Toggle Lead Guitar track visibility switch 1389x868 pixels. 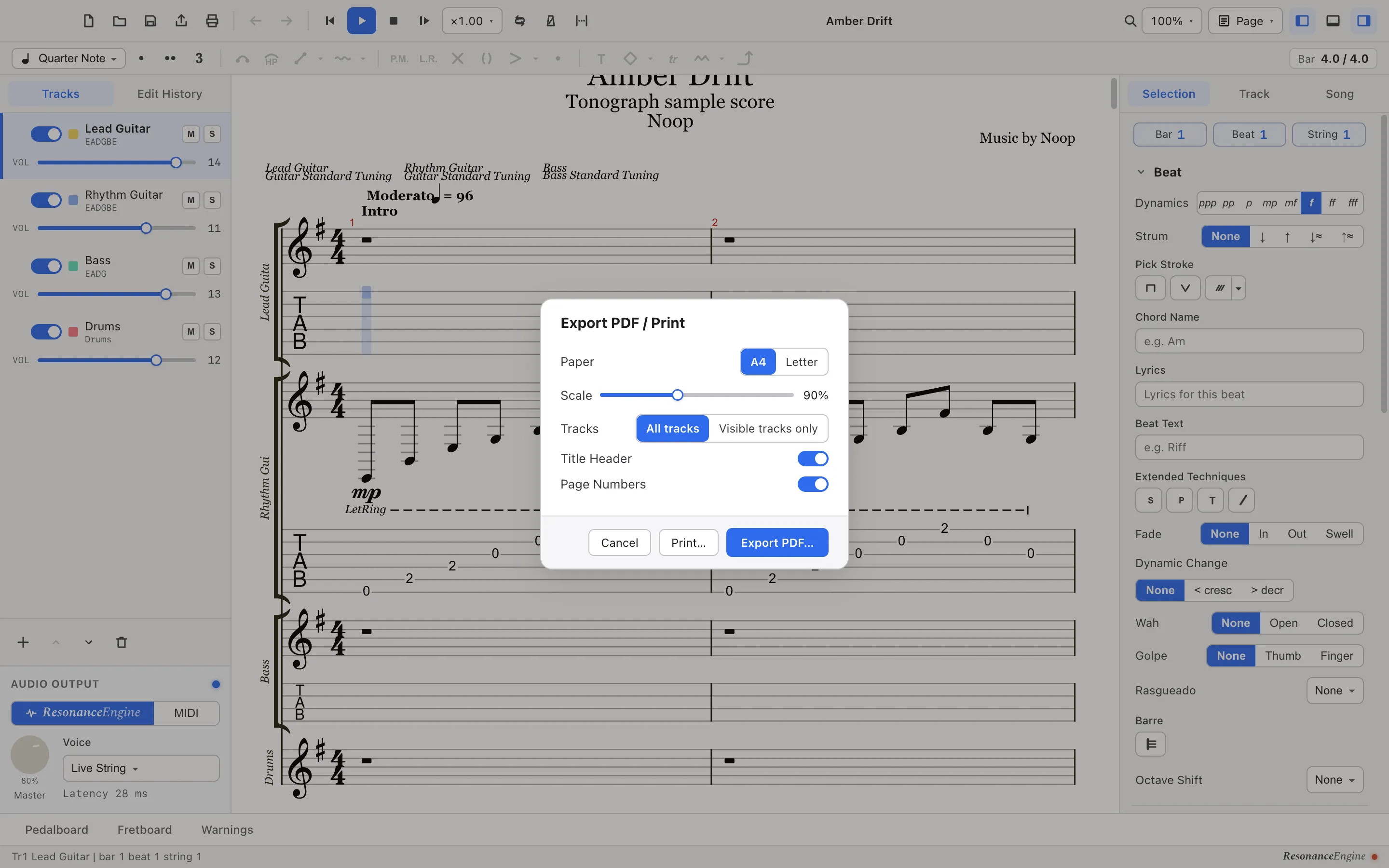pos(46,134)
